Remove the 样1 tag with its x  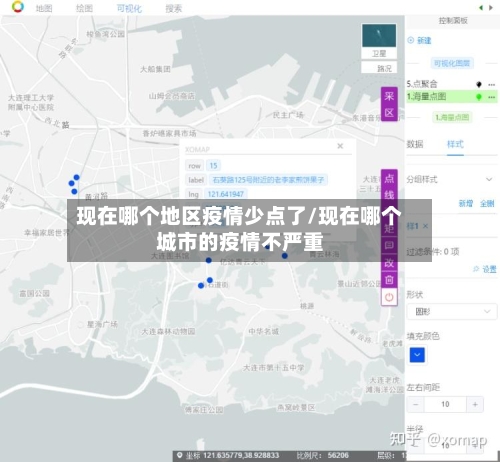pyautogui.click(x=425, y=226)
